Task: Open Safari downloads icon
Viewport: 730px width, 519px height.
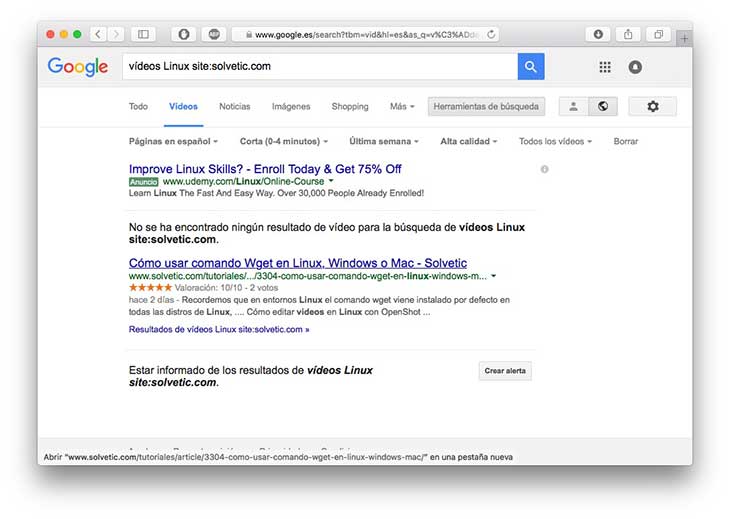Action: pyautogui.click(x=598, y=34)
